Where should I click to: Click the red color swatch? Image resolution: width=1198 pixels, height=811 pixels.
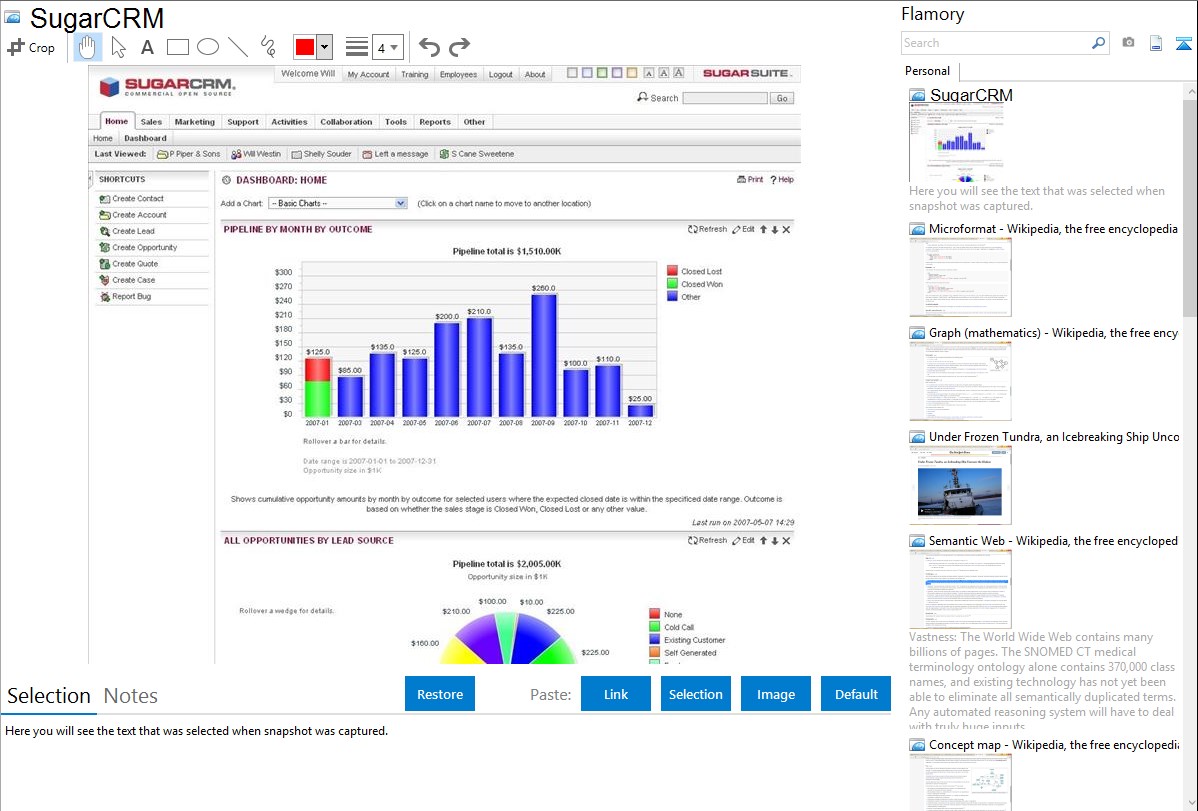305,47
